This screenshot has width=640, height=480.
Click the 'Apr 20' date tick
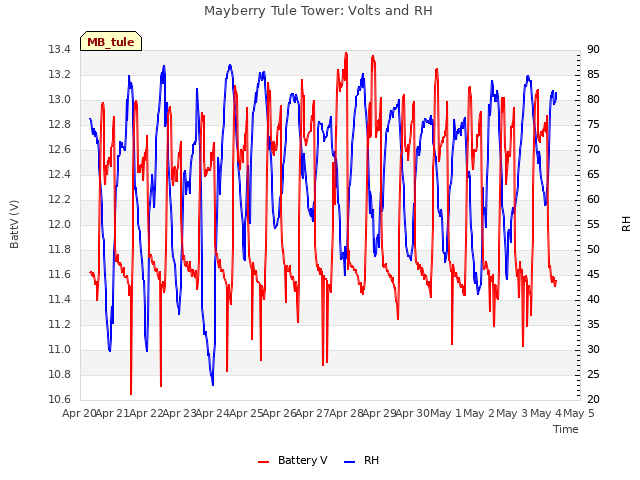click(79, 413)
